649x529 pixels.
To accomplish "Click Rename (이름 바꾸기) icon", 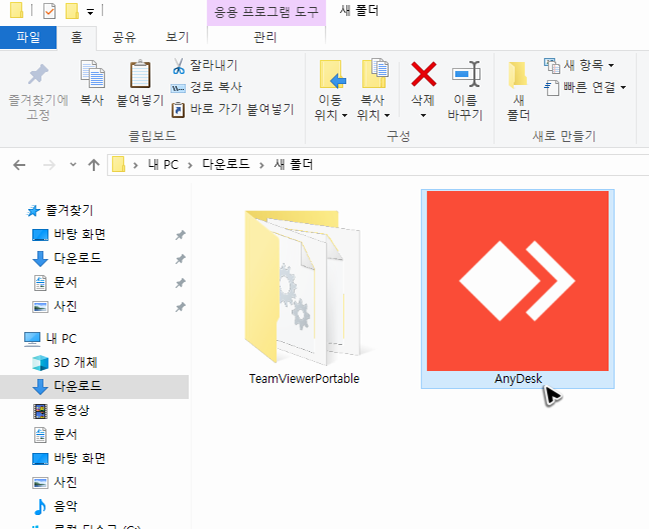I will click(x=466, y=75).
